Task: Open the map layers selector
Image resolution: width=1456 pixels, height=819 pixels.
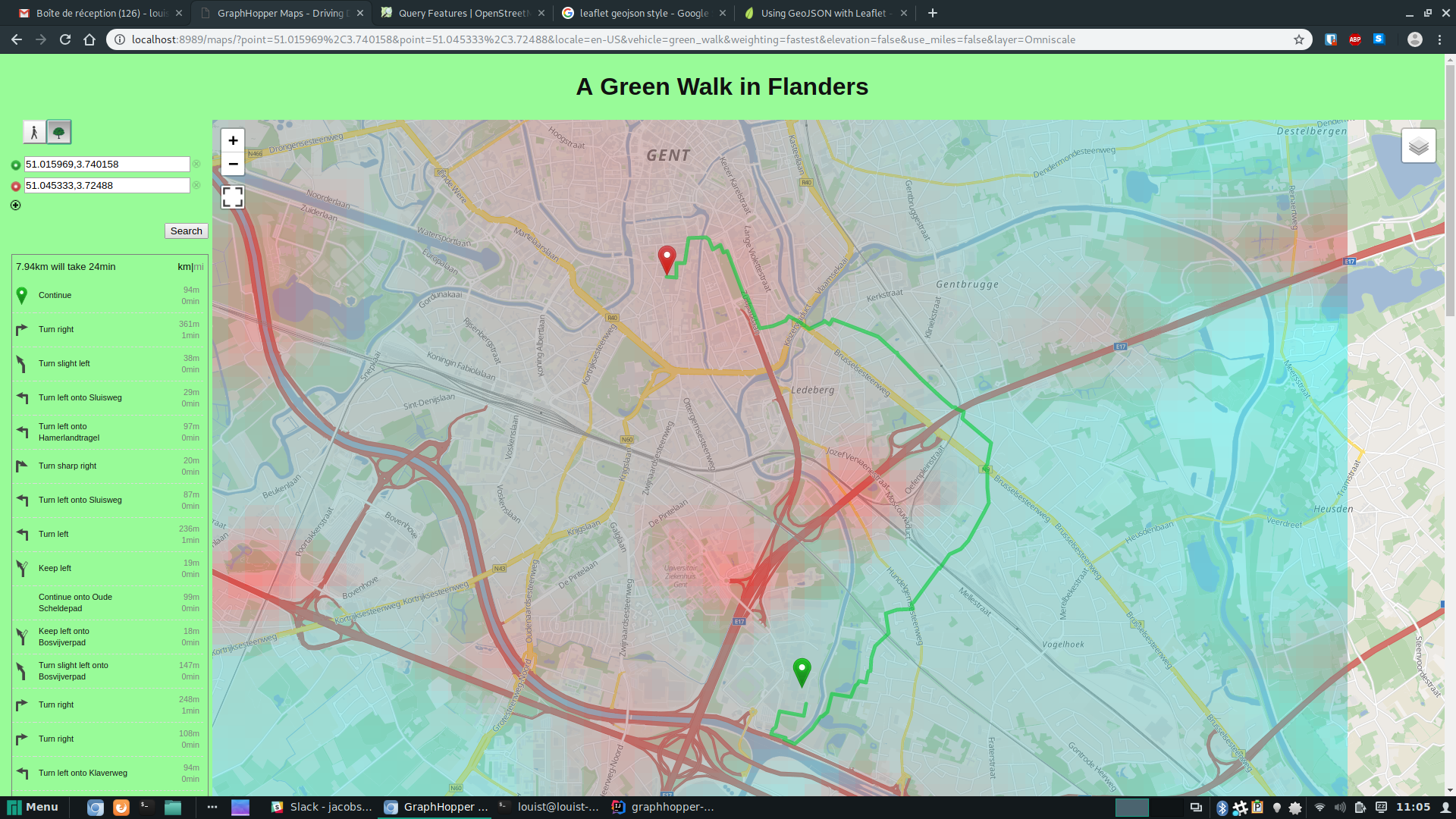Action: [x=1418, y=146]
